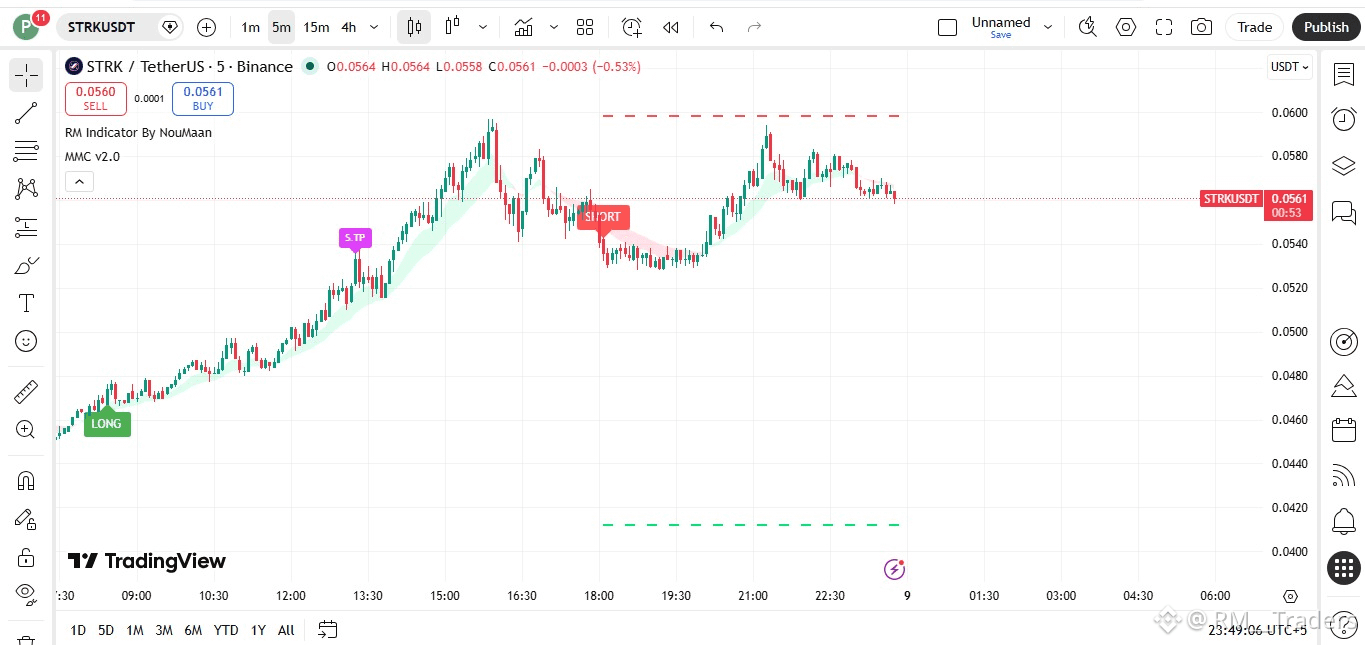The height and width of the screenshot is (645, 1365).
Task: Undo the last chart action
Action: coord(716,27)
